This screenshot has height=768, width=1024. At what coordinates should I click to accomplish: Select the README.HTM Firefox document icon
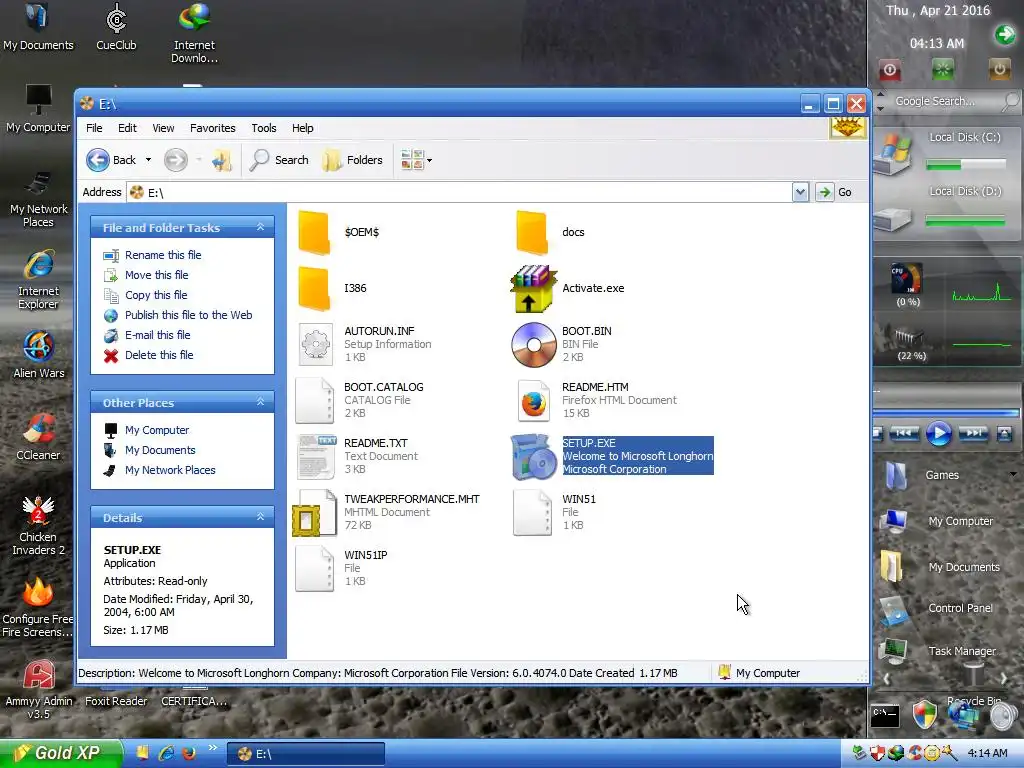point(534,400)
